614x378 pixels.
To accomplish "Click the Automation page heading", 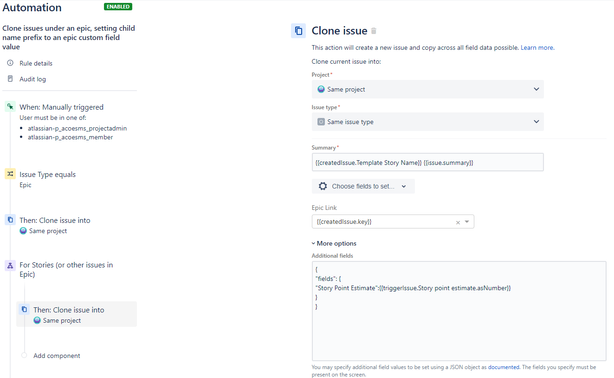I will [x=32, y=7].
